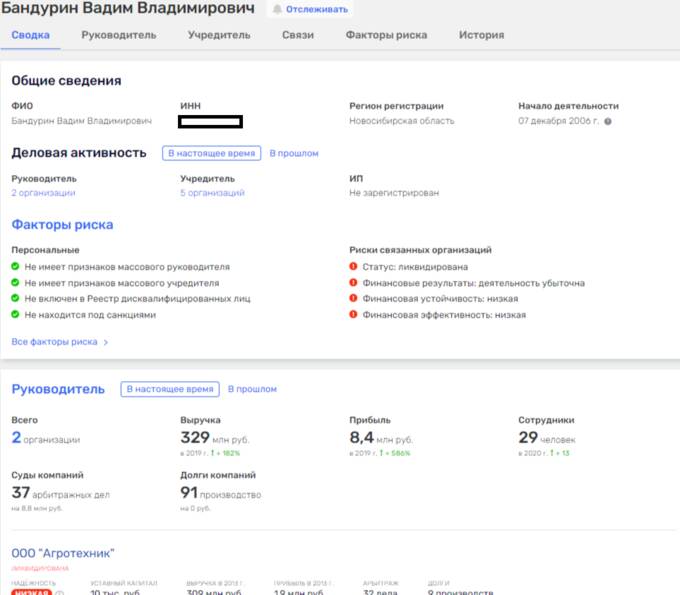Click green check icon for Не находится под санкциями
This screenshot has height=595, width=680.
(x=15, y=314)
